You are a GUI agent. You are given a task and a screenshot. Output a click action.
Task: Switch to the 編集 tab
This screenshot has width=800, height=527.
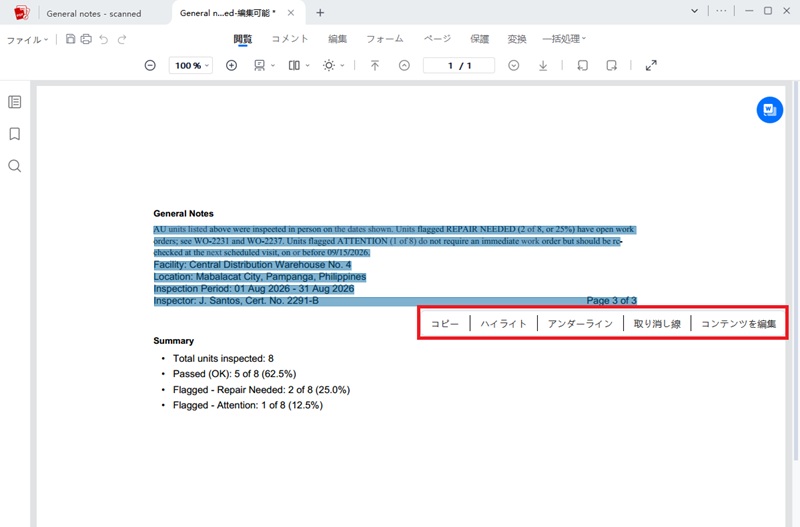(337, 39)
